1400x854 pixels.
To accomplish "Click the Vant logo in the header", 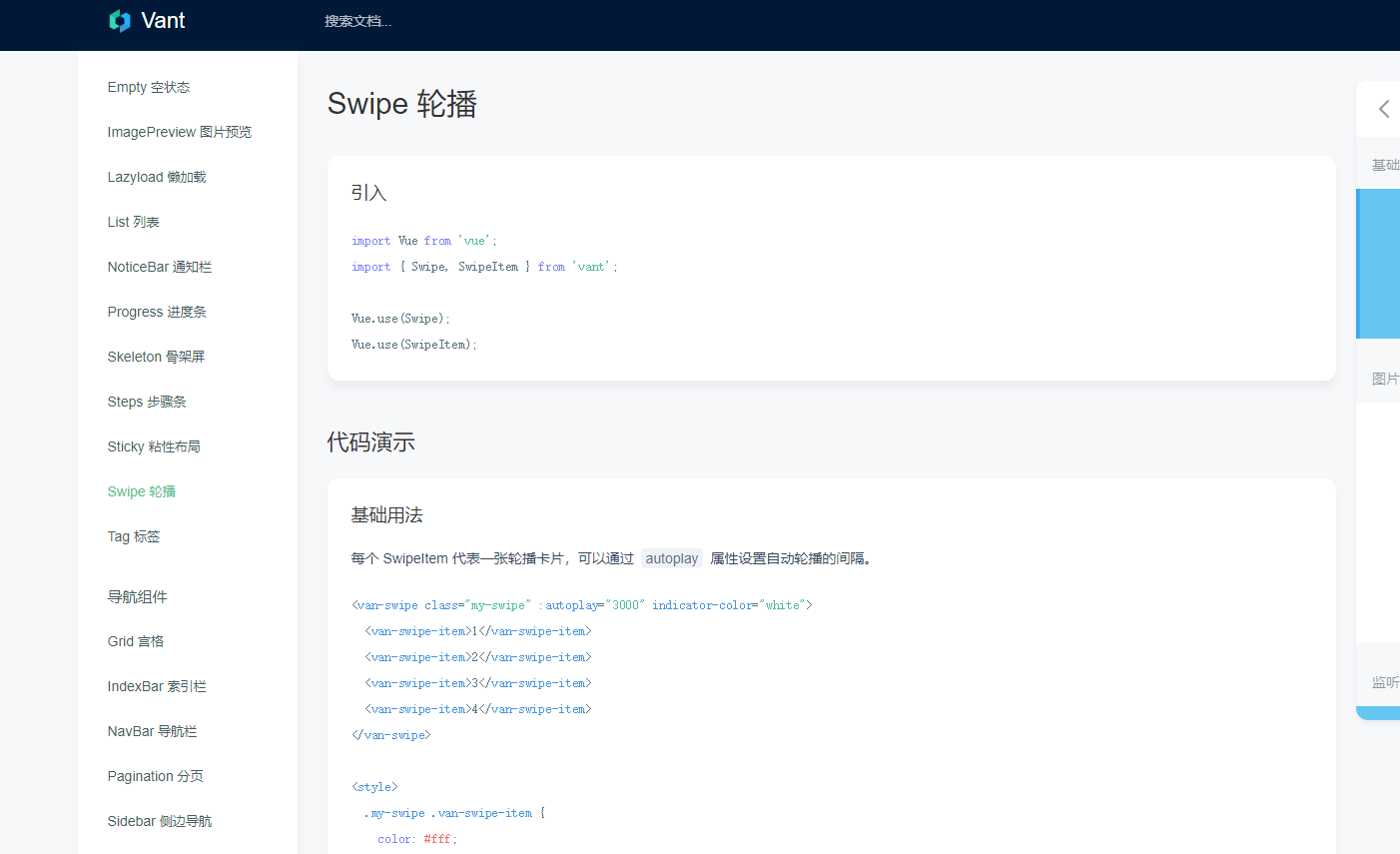I will pyautogui.click(x=146, y=20).
